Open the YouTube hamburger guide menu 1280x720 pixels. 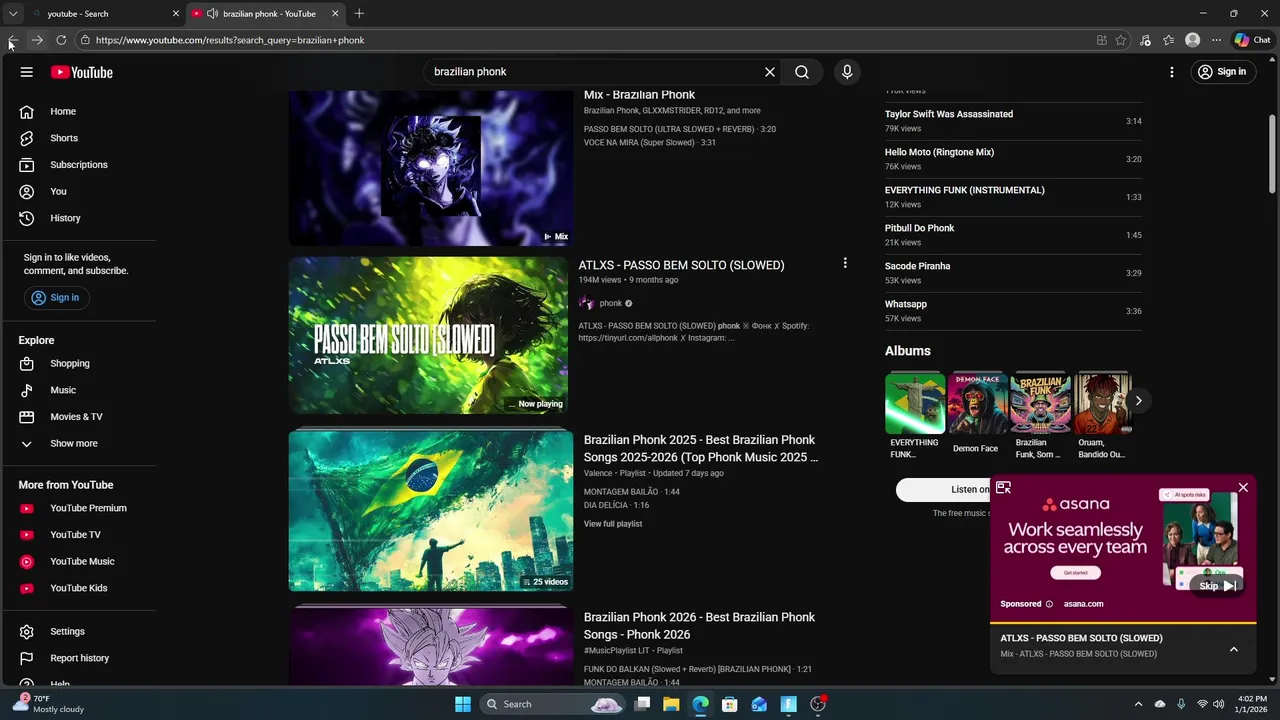tap(27, 72)
